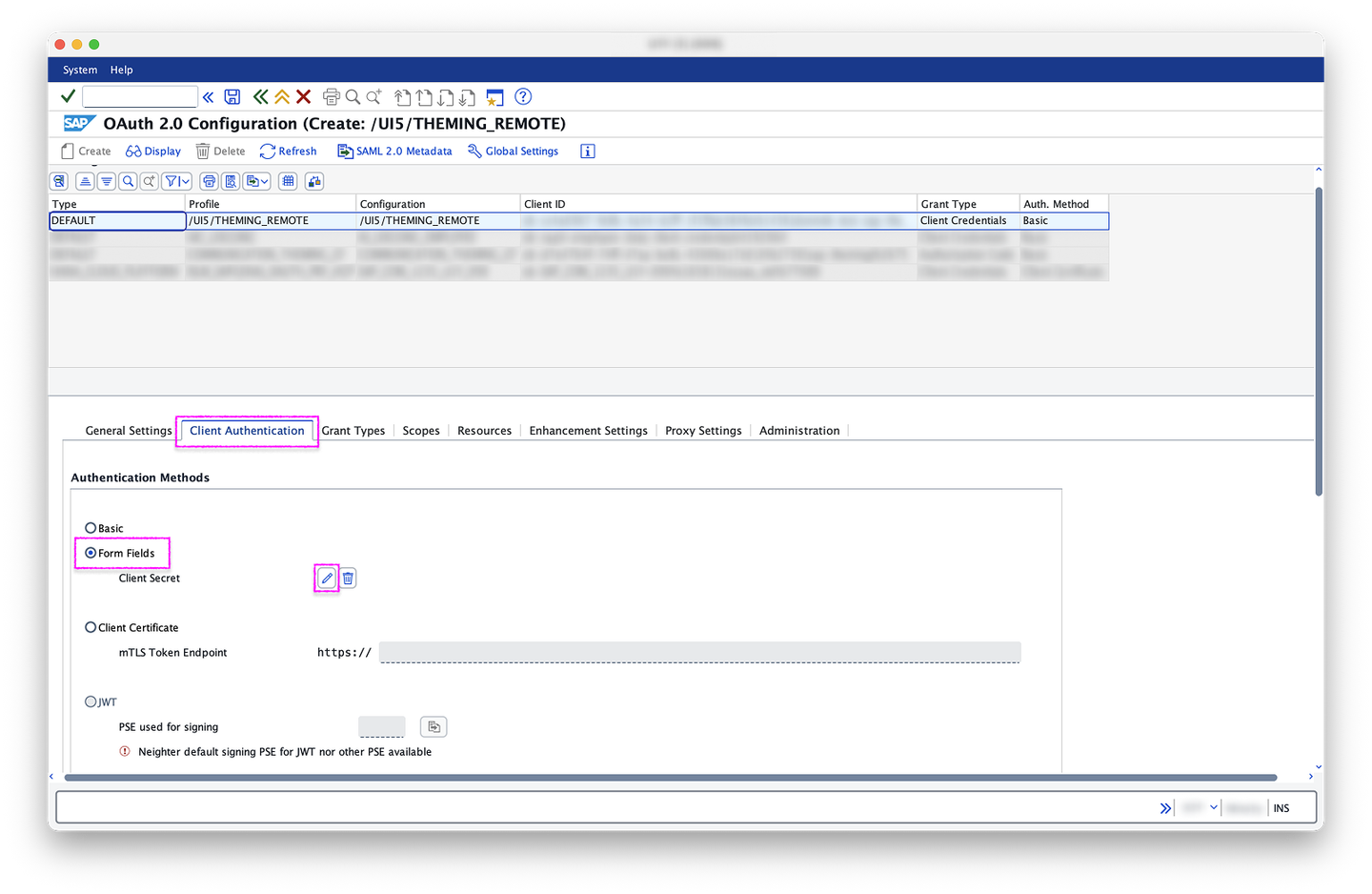This screenshot has width=1372, height=894.
Task: Switch to Administration tab
Action: (x=799, y=431)
